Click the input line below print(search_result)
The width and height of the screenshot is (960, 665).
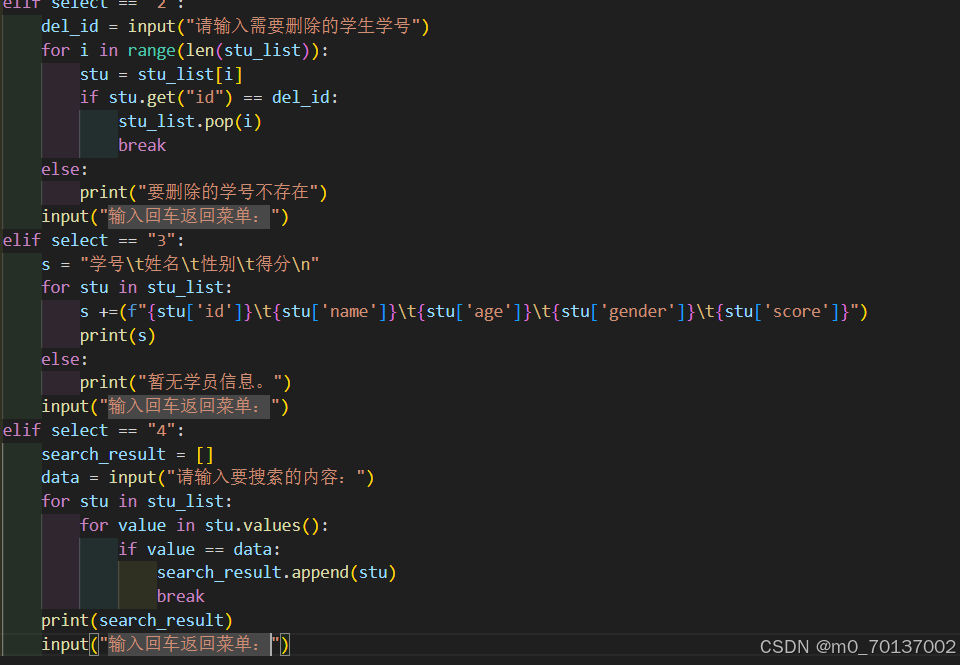[x=165, y=644]
